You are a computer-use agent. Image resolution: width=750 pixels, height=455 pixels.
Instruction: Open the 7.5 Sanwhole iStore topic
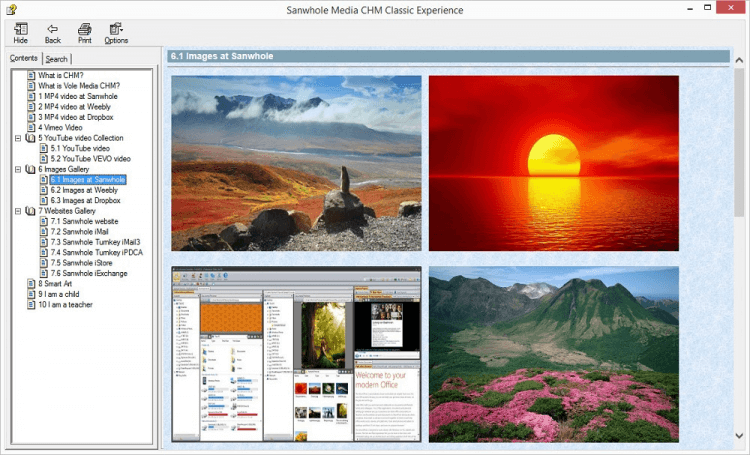81,263
